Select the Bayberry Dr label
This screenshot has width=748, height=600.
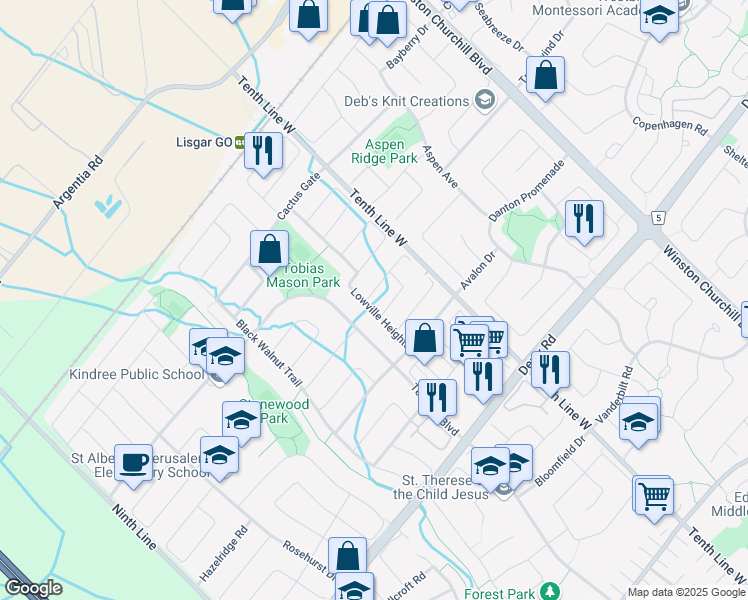point(407,46)
